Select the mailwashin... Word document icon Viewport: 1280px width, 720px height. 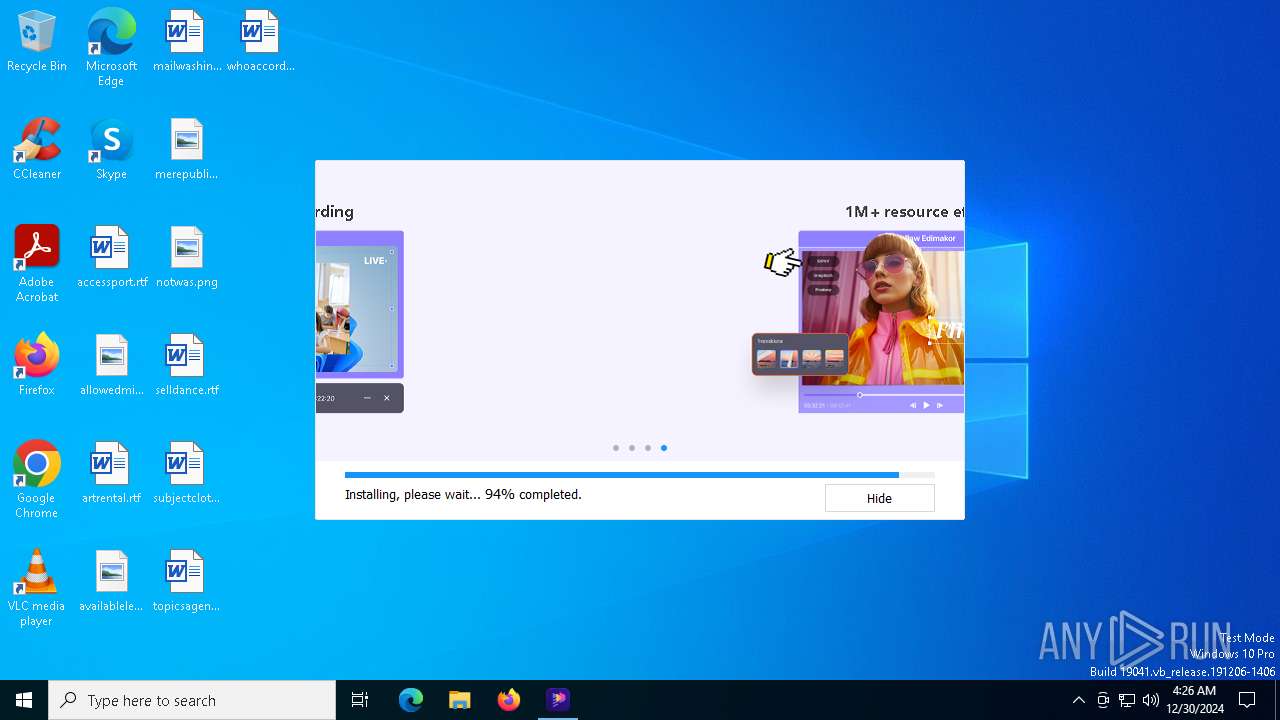186,41
